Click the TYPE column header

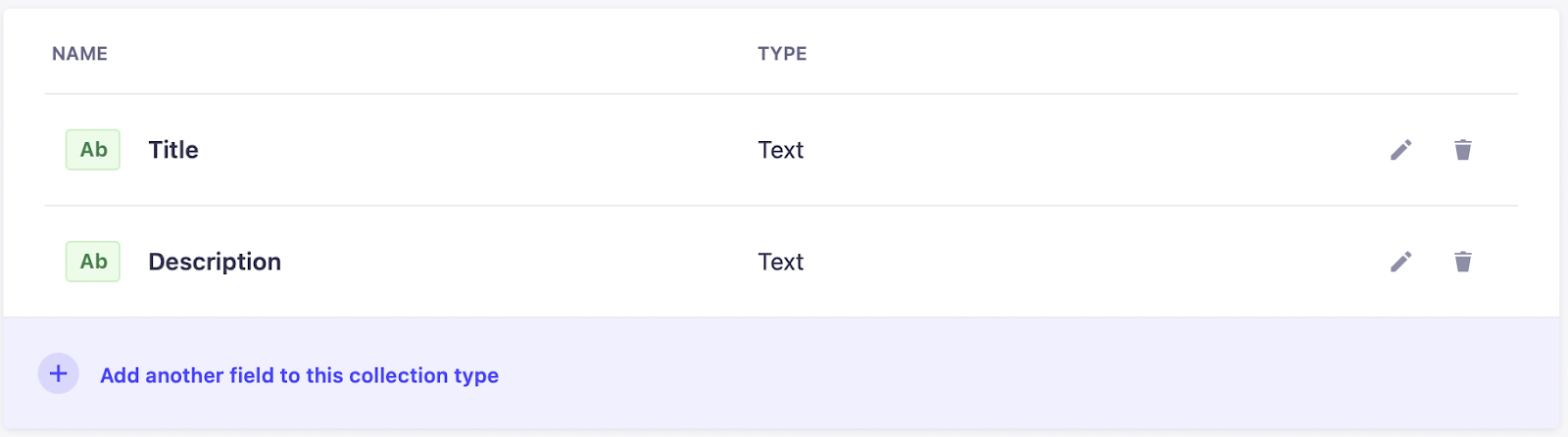click(x=782, y=54)
